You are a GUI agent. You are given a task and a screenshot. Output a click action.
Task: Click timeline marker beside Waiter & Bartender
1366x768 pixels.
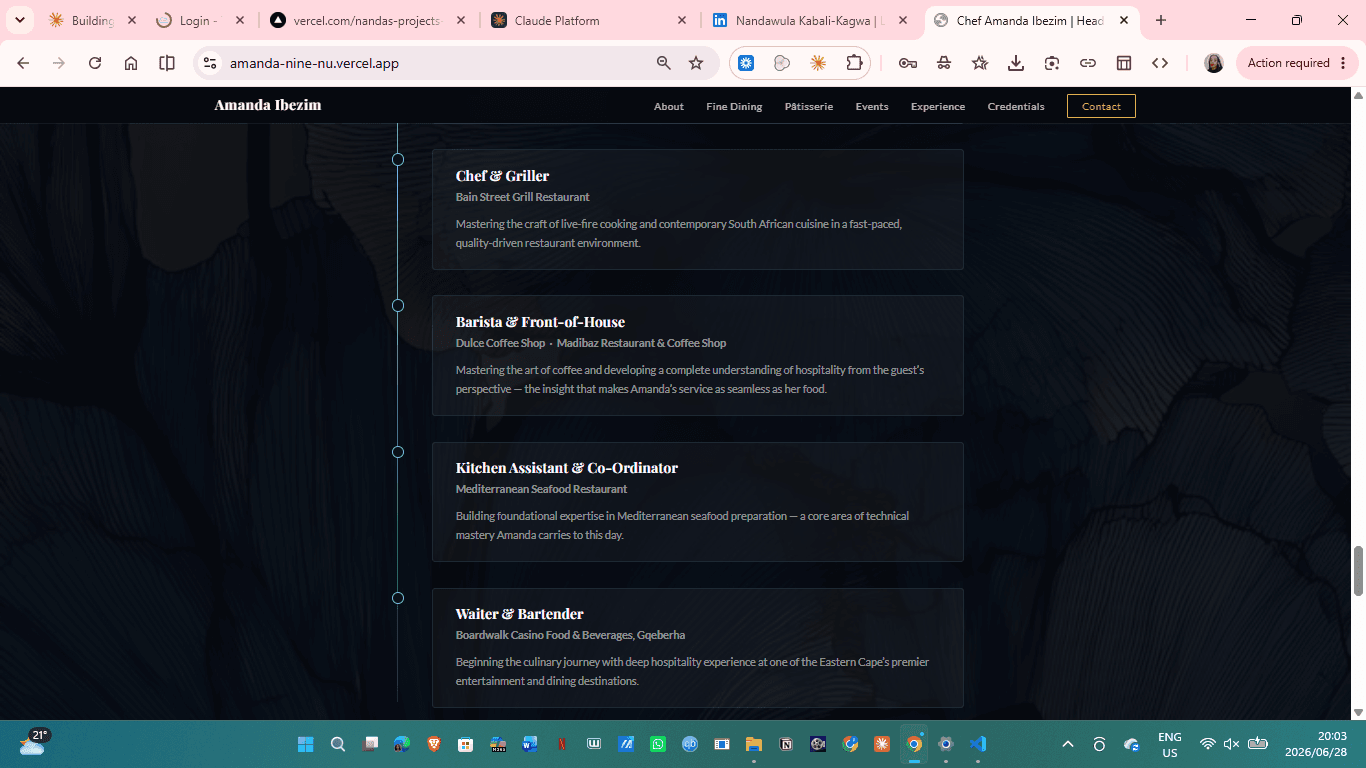(398, 598)
